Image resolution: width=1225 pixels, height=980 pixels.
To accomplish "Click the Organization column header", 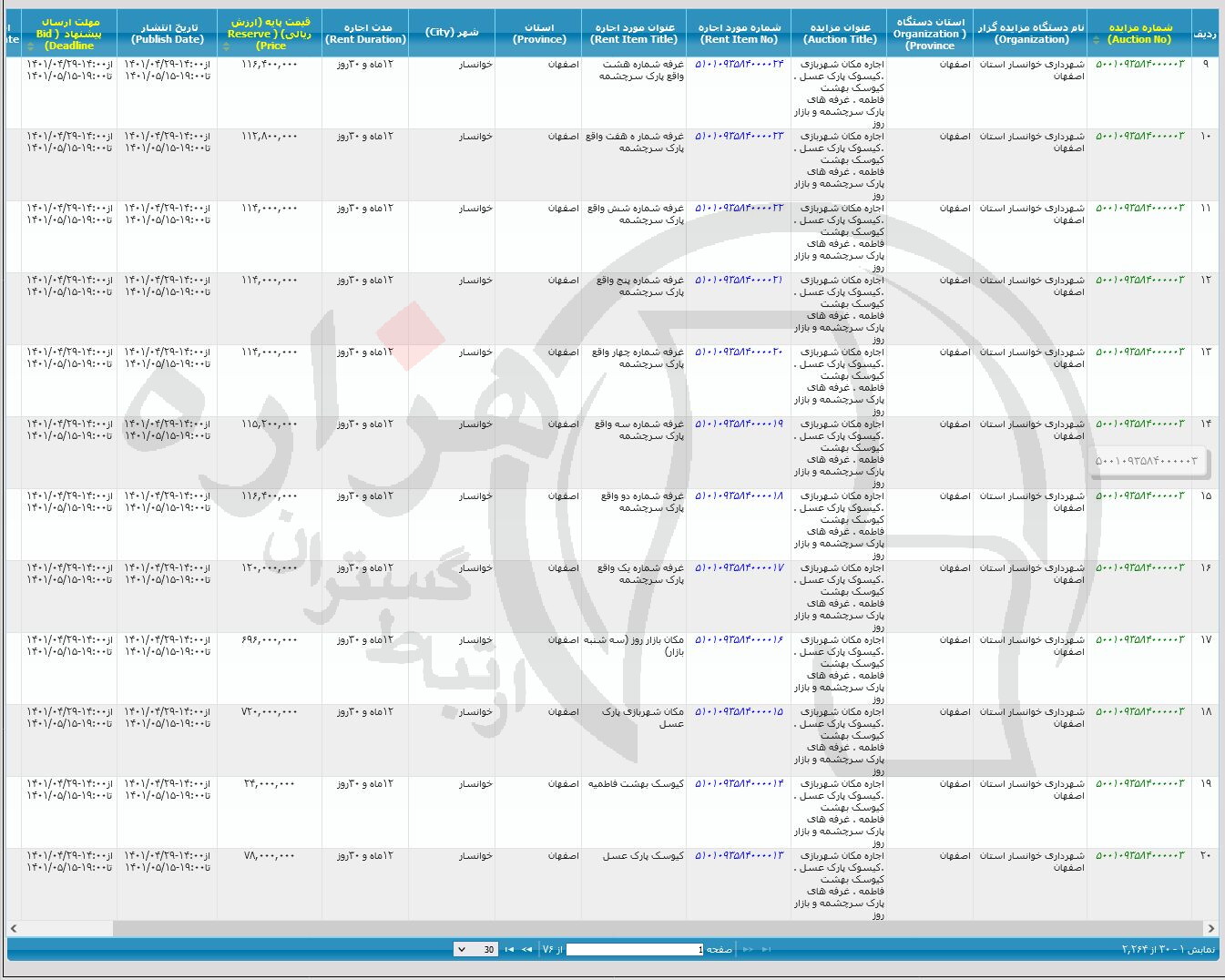I will pos(1031,34).
